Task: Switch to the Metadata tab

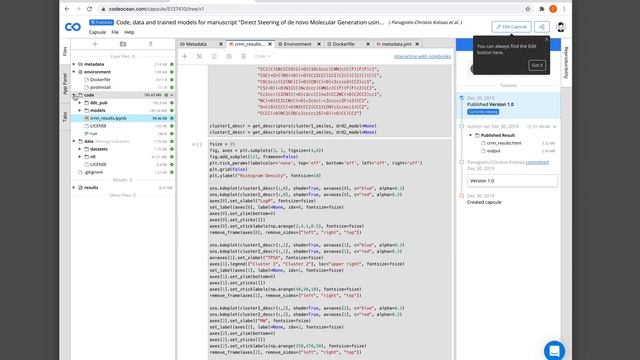Action: [x=196, y=44]
